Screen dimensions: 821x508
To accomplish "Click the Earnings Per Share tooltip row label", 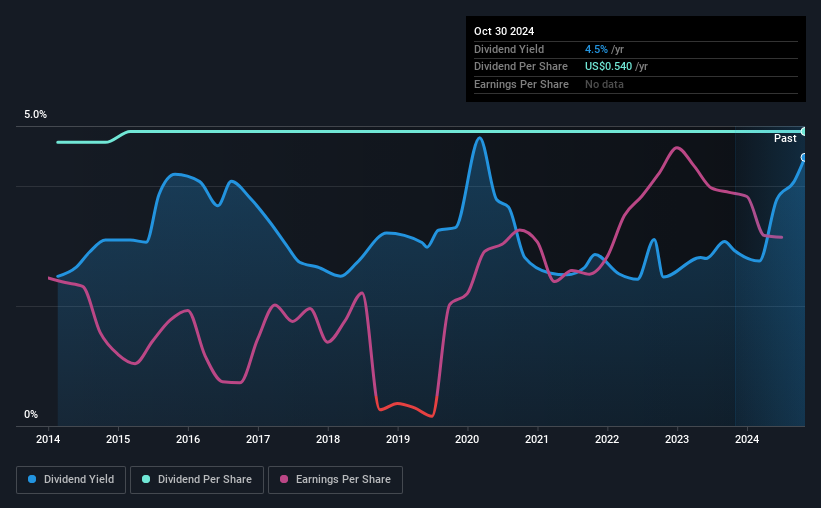I will click(x=521, y=84).
